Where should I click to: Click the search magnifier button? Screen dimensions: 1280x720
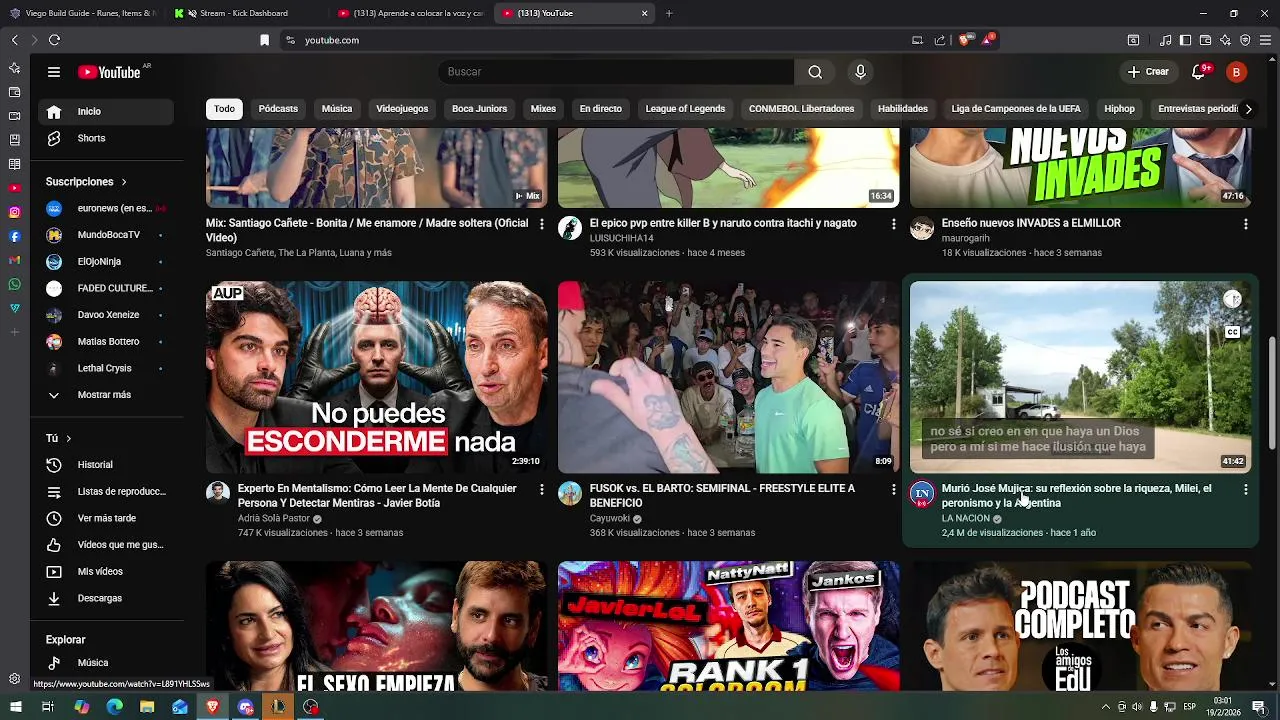(815, 72)
